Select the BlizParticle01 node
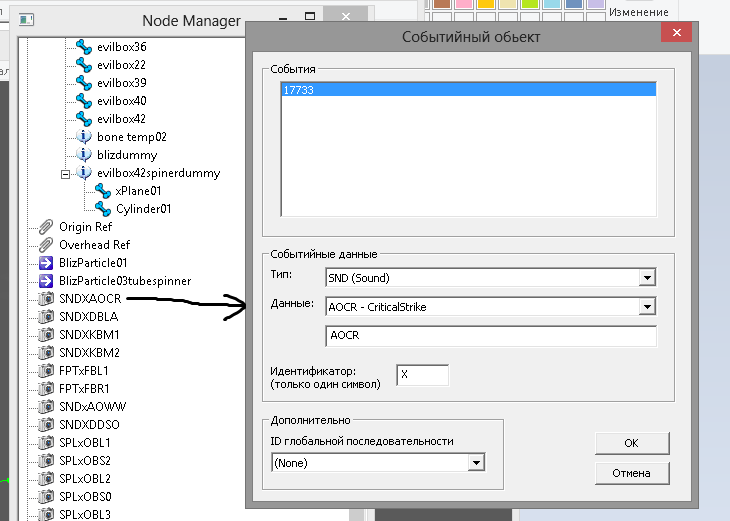Screen dimensions: 730x521 pyautogui.click(x=93, y=263)
